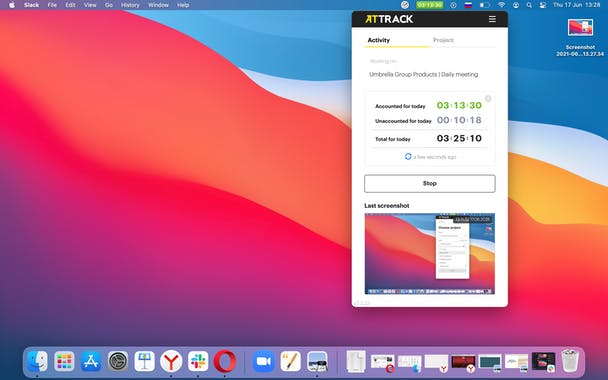Click the sync refresh icon beside 'a few seconds ago'

[x=408, y=157]
